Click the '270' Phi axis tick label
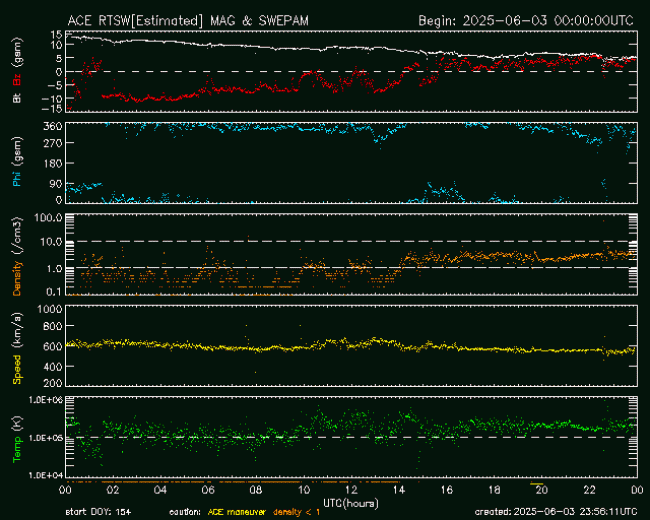This screenshot has height=520, width=650. pyautogui.click(x=53, y=143)
